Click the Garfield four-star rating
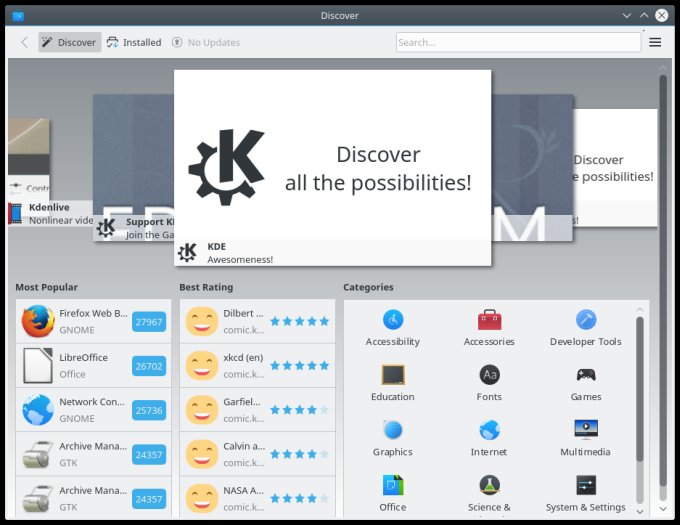 (300, 410)
